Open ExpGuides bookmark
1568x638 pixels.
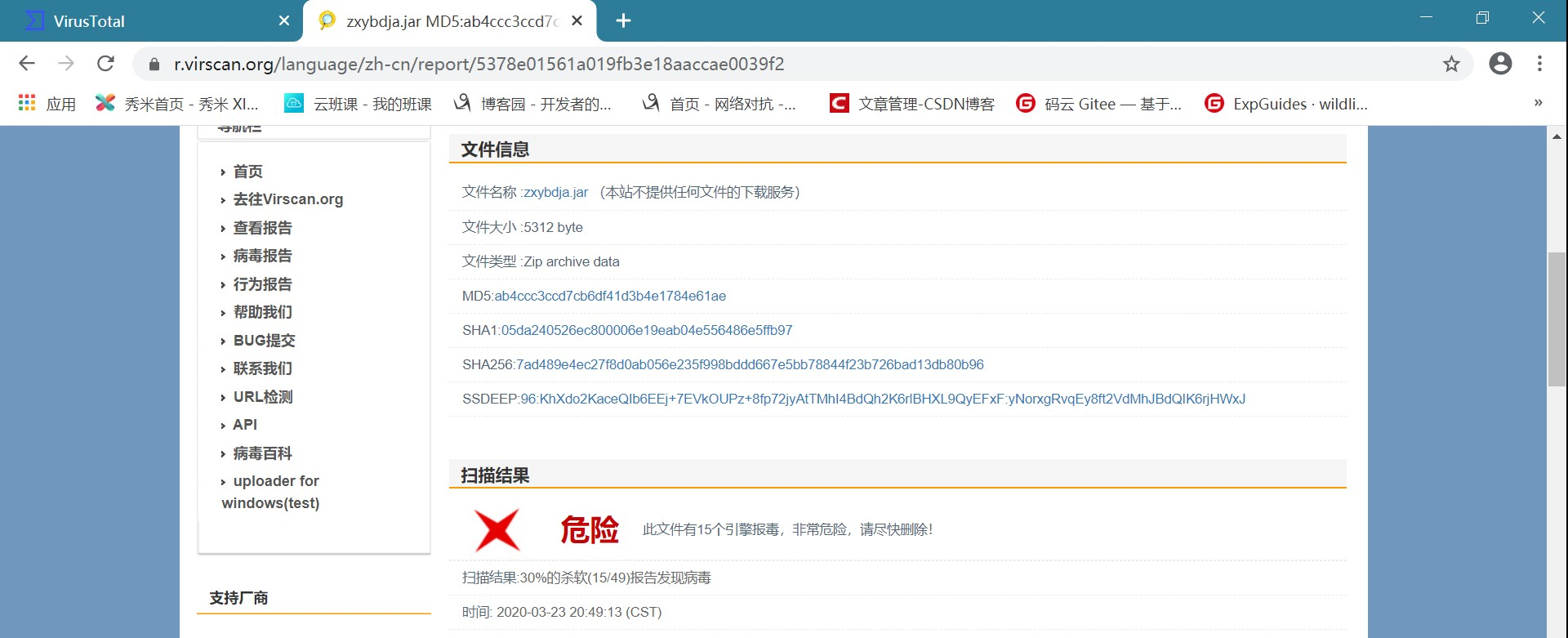click(x=1286, y=104)
